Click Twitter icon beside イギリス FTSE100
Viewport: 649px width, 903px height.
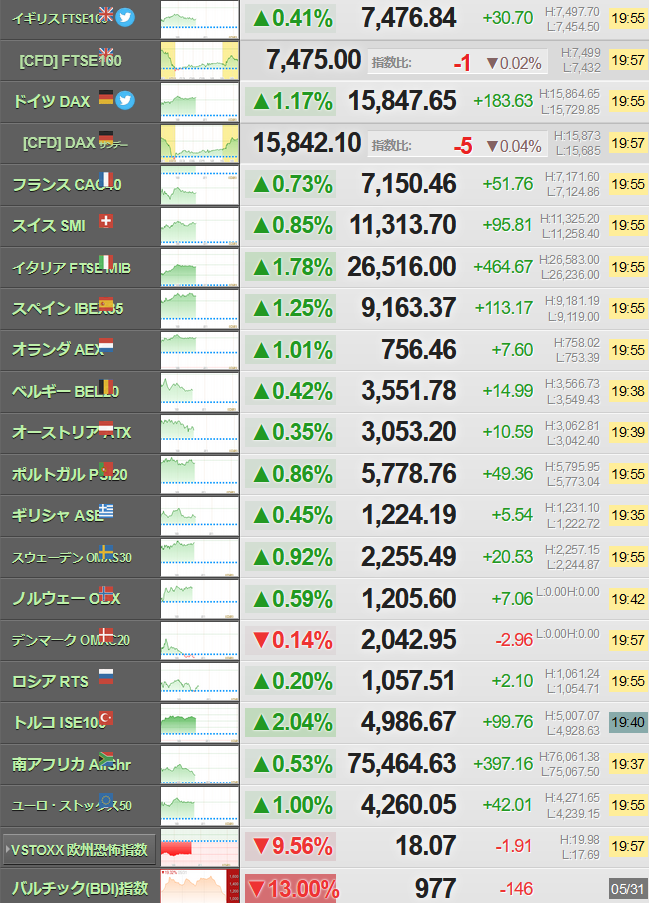[125, 17]
